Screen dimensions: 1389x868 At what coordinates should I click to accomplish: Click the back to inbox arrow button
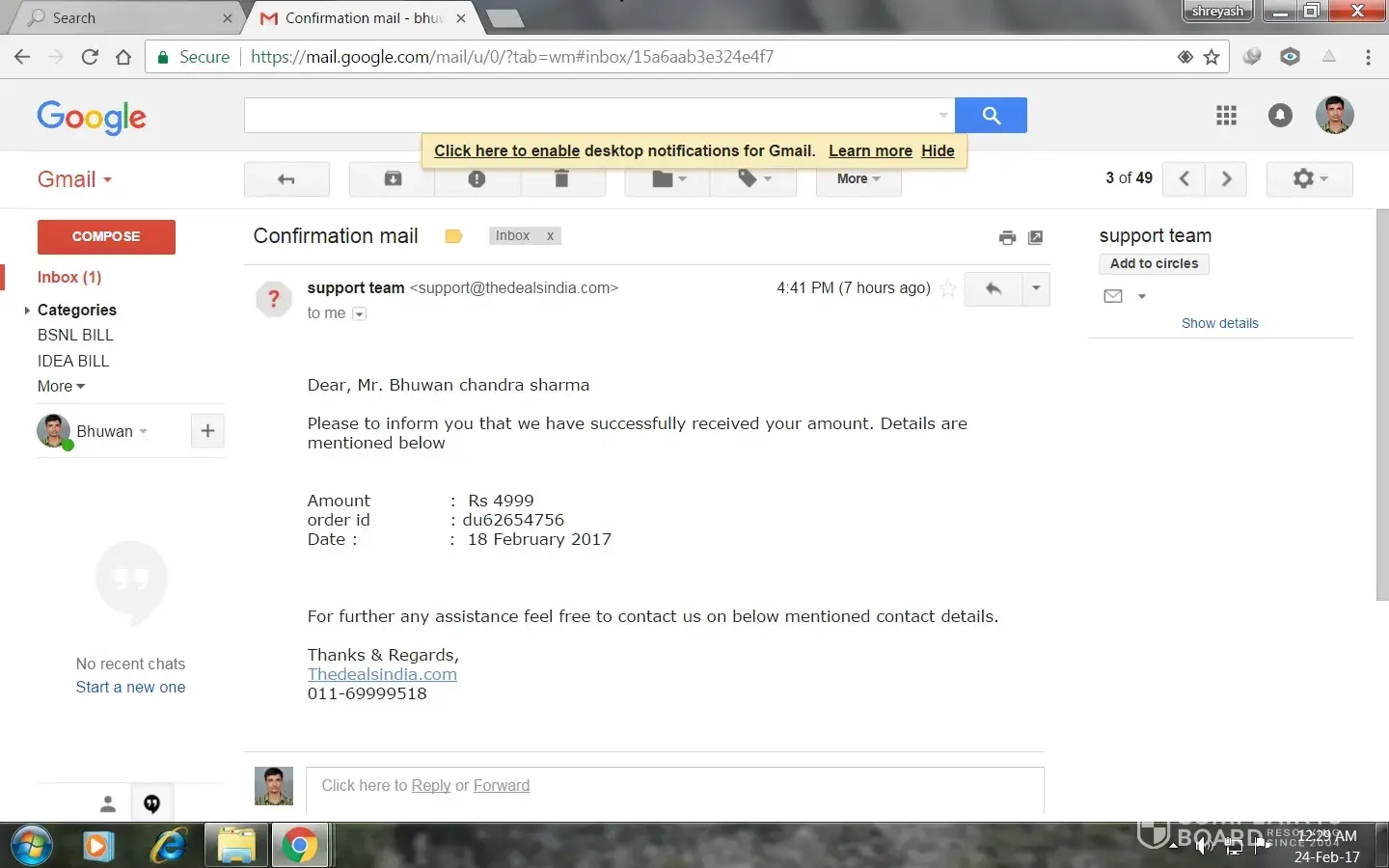click(286, 179)
